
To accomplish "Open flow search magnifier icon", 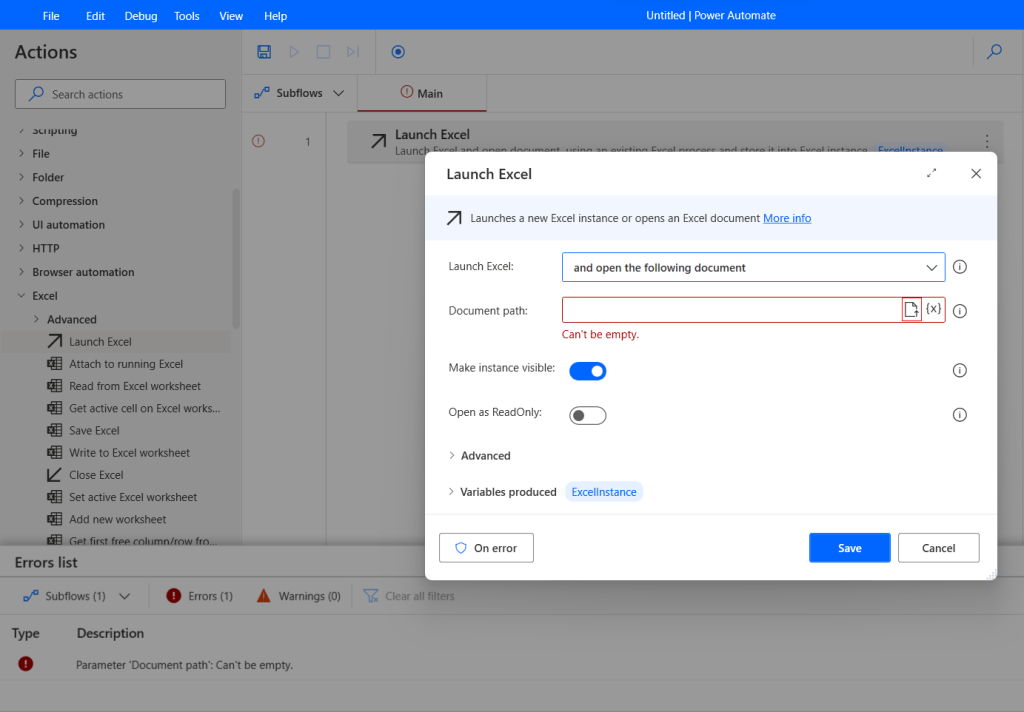I will click(x=994, y=52).
